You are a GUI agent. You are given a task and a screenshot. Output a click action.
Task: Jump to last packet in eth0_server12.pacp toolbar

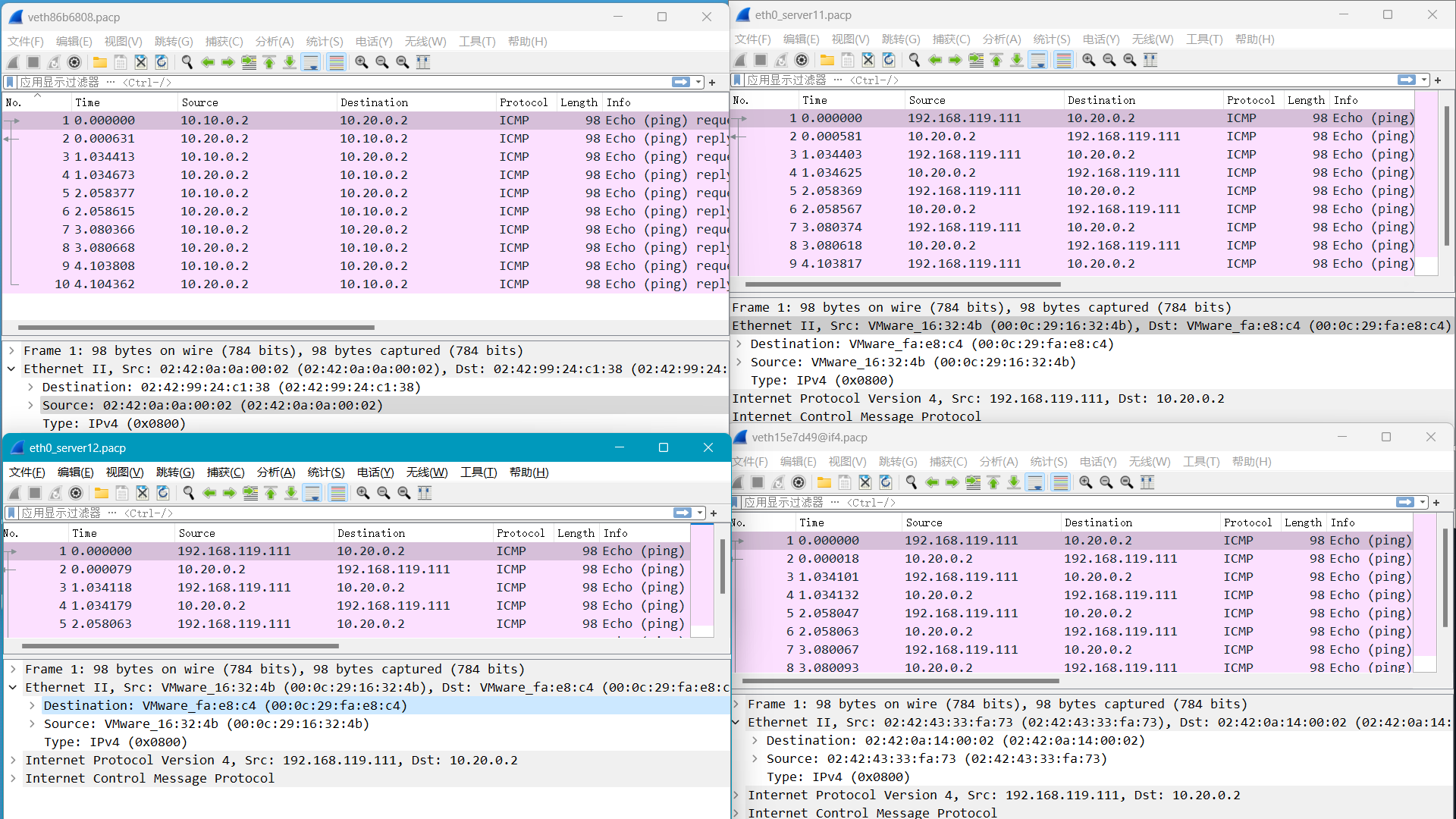pyautogui.click(x=291, y=493)
